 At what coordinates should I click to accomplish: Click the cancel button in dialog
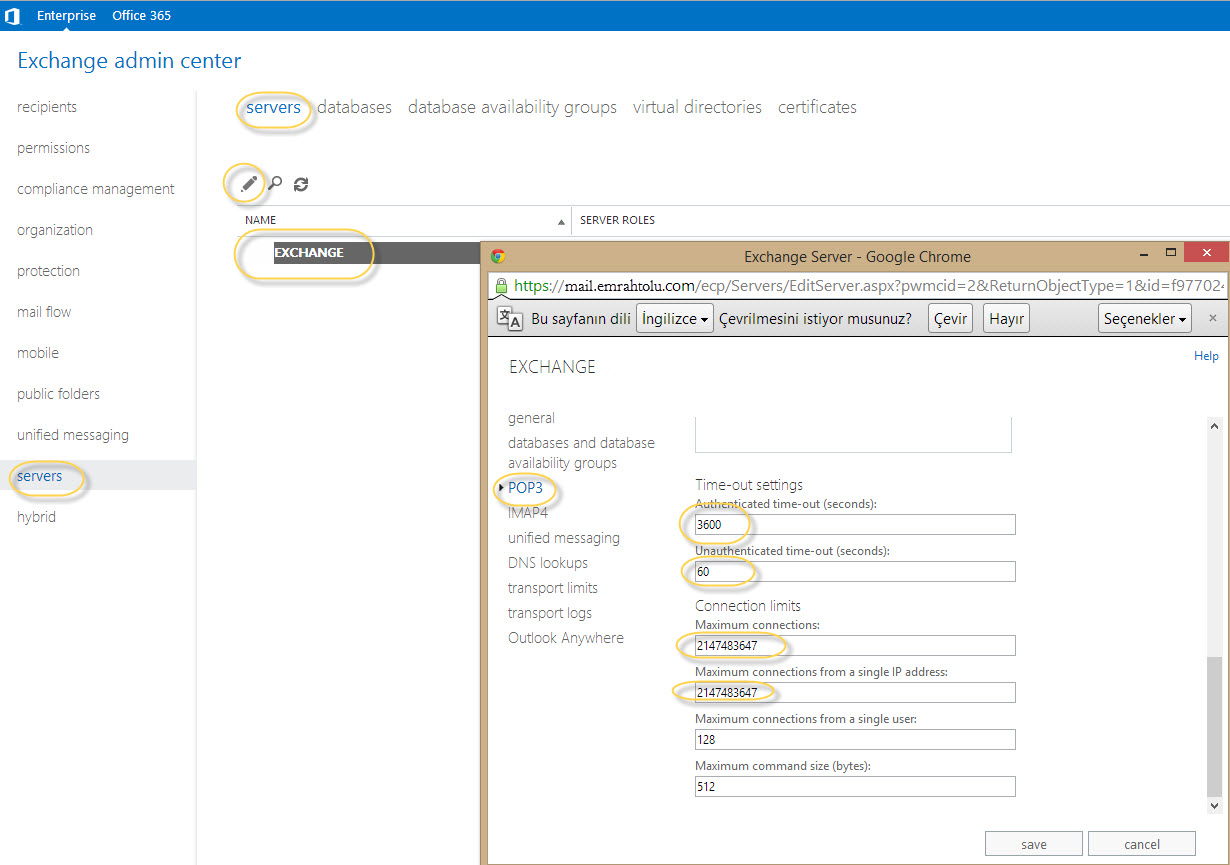coord(1142,844)
